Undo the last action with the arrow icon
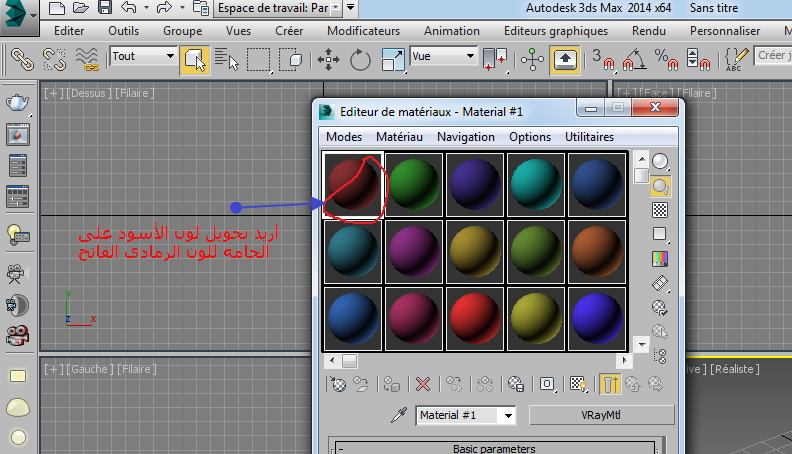This screenshot has height=454, width=792. pyautogui.click(x=129, y=8)
